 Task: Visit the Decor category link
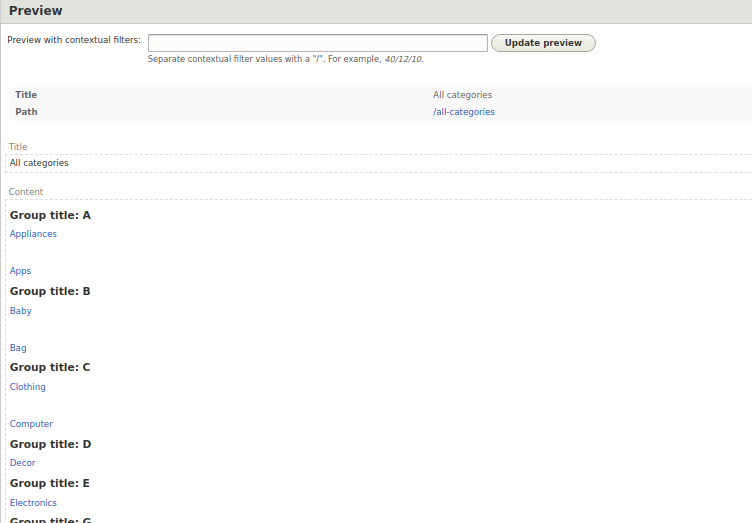(22, 463)
